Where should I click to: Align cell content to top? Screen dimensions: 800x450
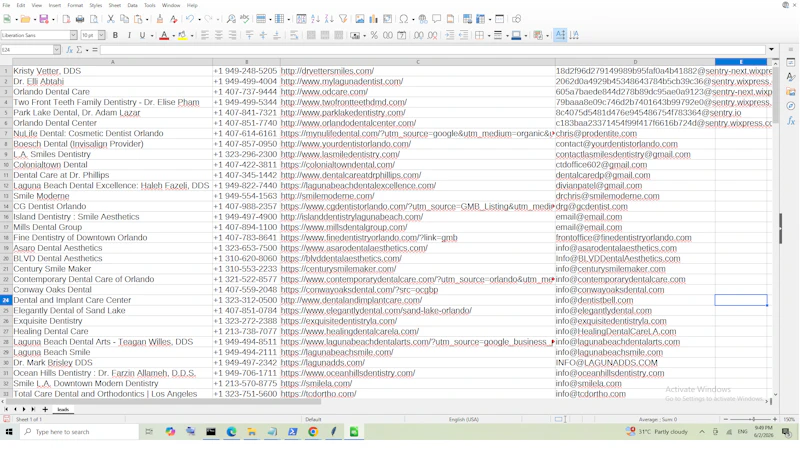point(249,35)
